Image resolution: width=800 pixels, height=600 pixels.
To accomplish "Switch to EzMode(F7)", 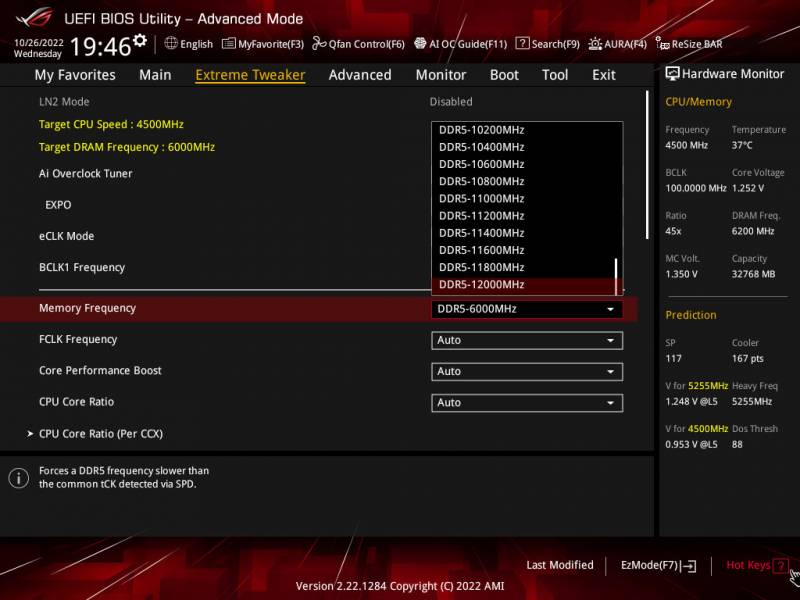I will coord(658,565).
